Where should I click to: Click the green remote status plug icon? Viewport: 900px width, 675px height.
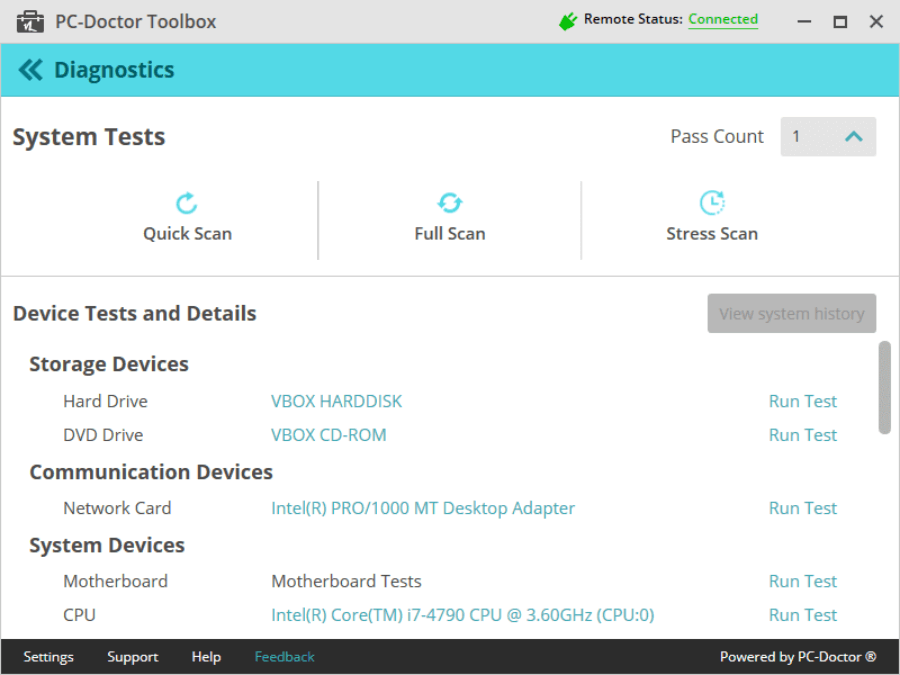(x=568, y=20)
